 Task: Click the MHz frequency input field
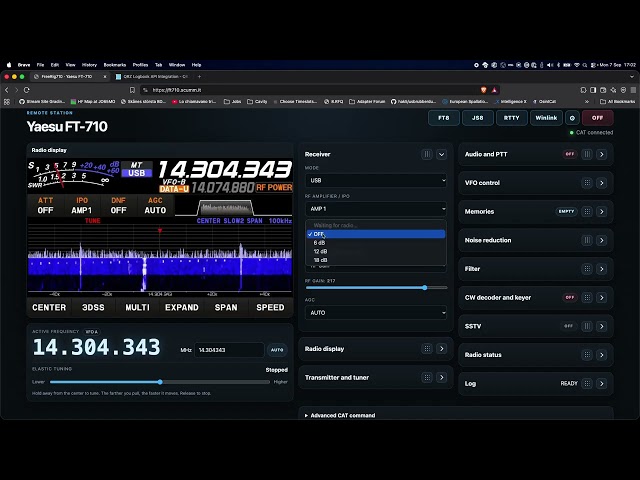[x=229, y=350]
